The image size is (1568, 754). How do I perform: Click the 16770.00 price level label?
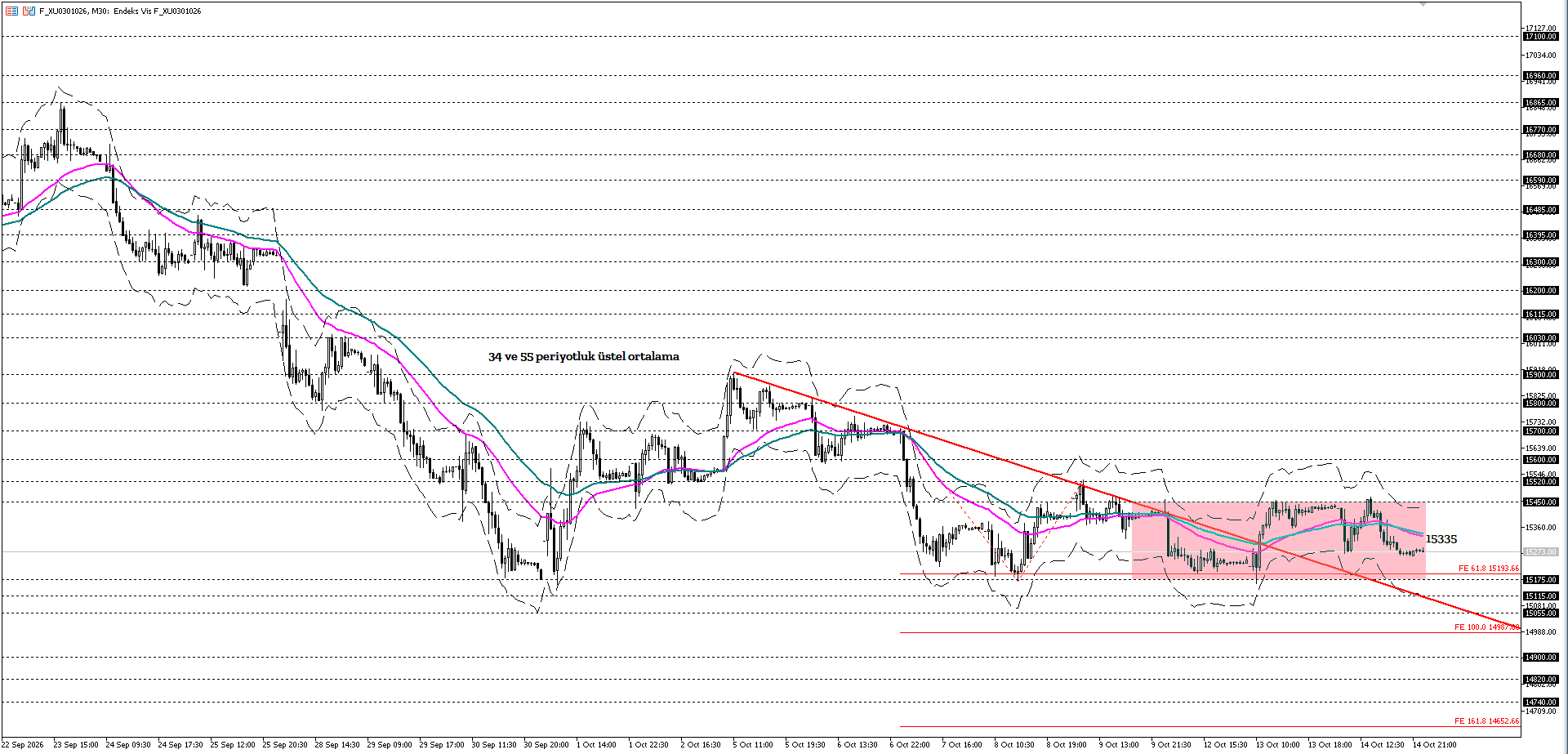[1541, 130]
